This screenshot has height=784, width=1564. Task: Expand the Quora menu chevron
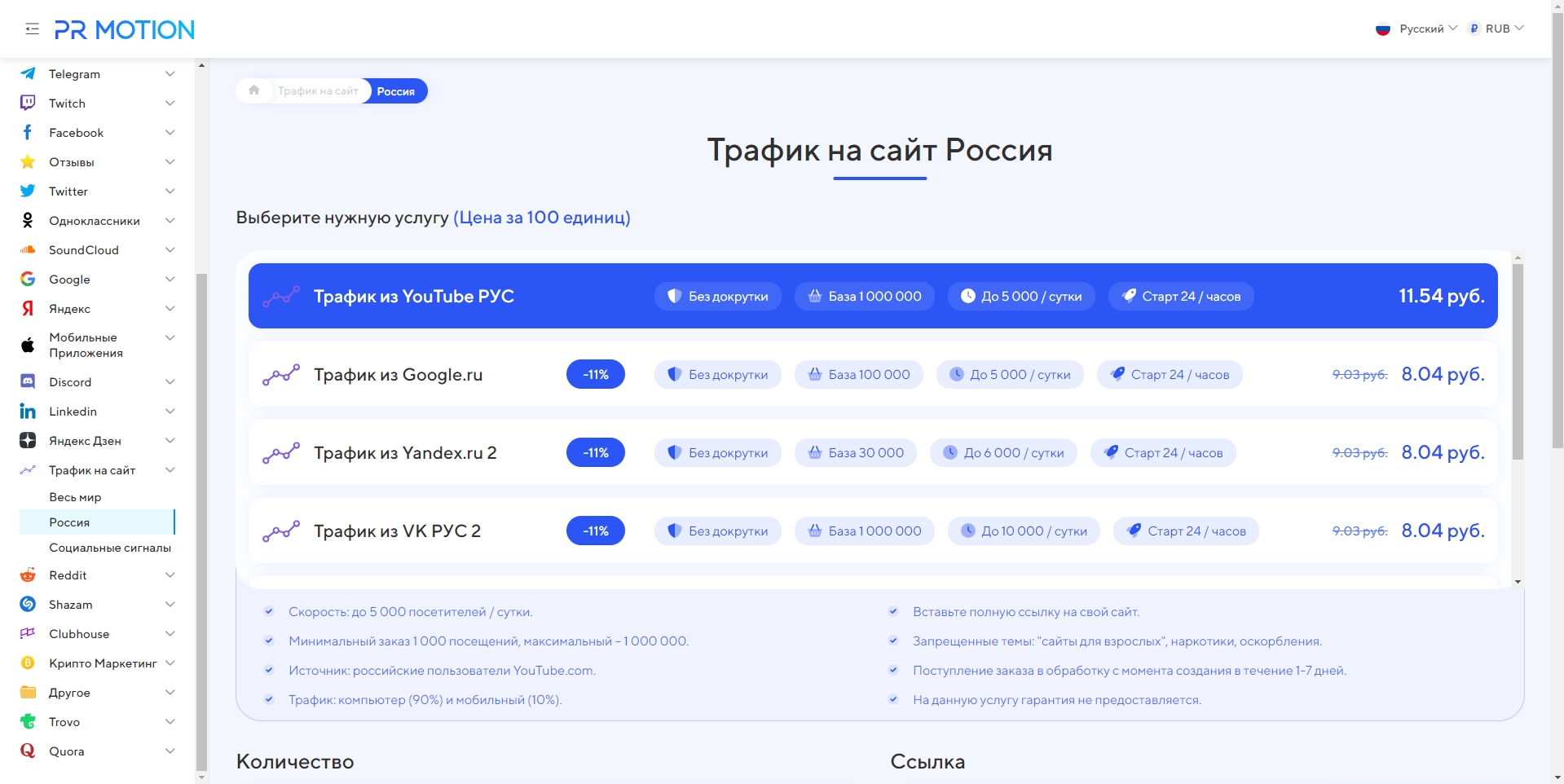tap(170, 751)
